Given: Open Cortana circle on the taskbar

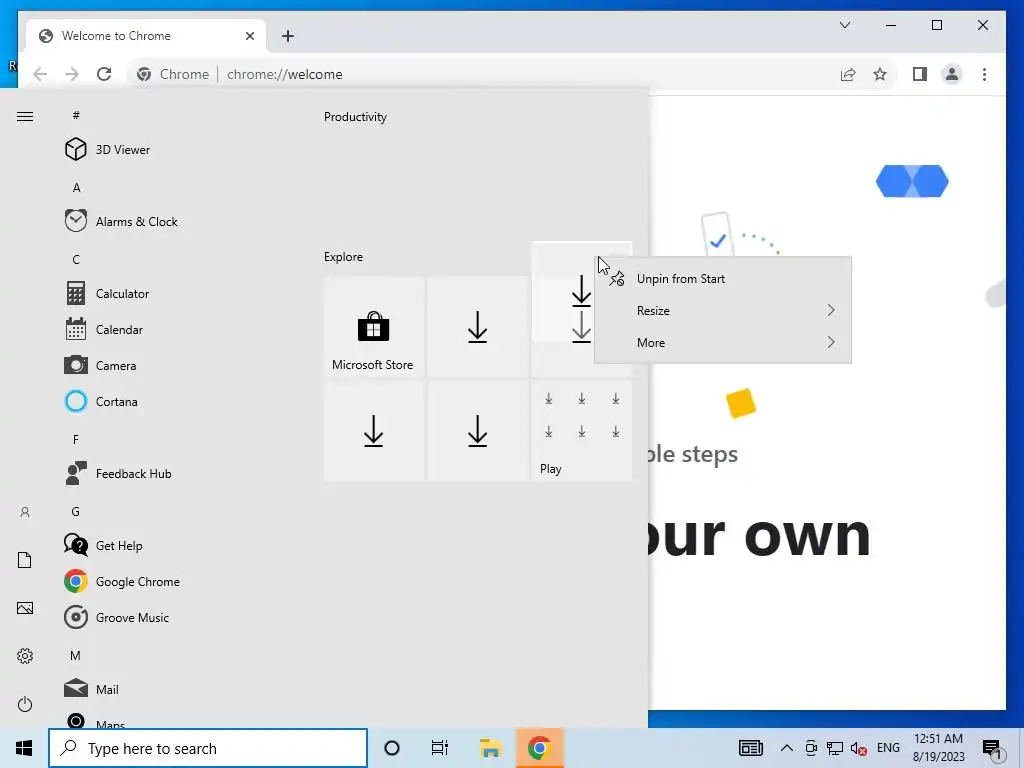Looking at the screenshot, I should [392, 748].
